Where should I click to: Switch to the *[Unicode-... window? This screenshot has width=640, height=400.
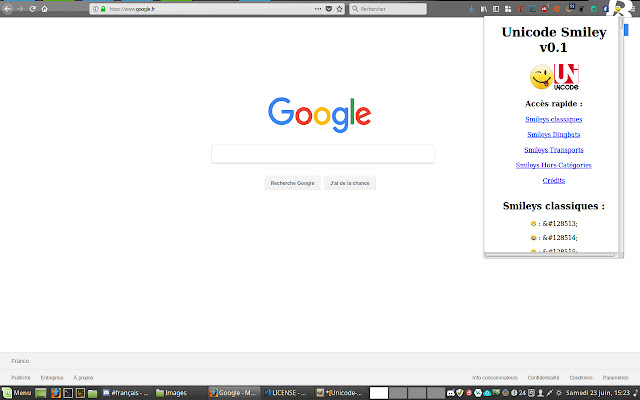340,393
